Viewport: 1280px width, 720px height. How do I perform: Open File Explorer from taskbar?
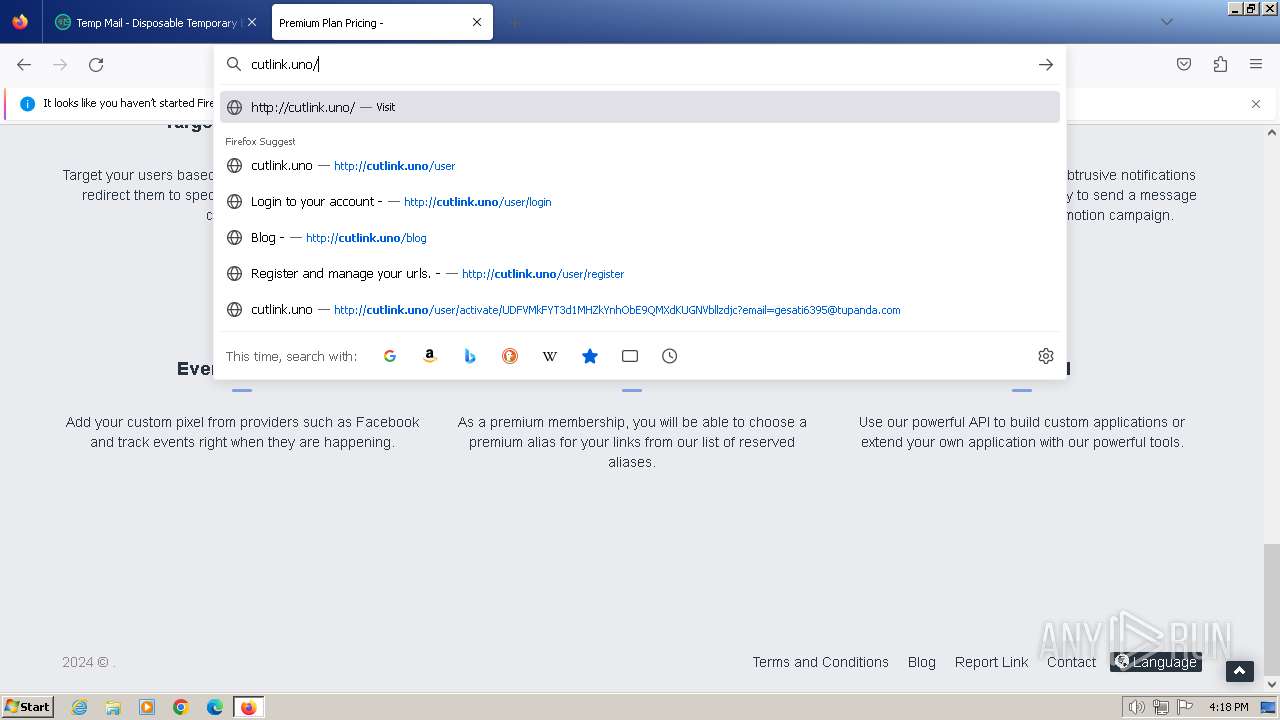pyautogui.click(x=113, y=707)
